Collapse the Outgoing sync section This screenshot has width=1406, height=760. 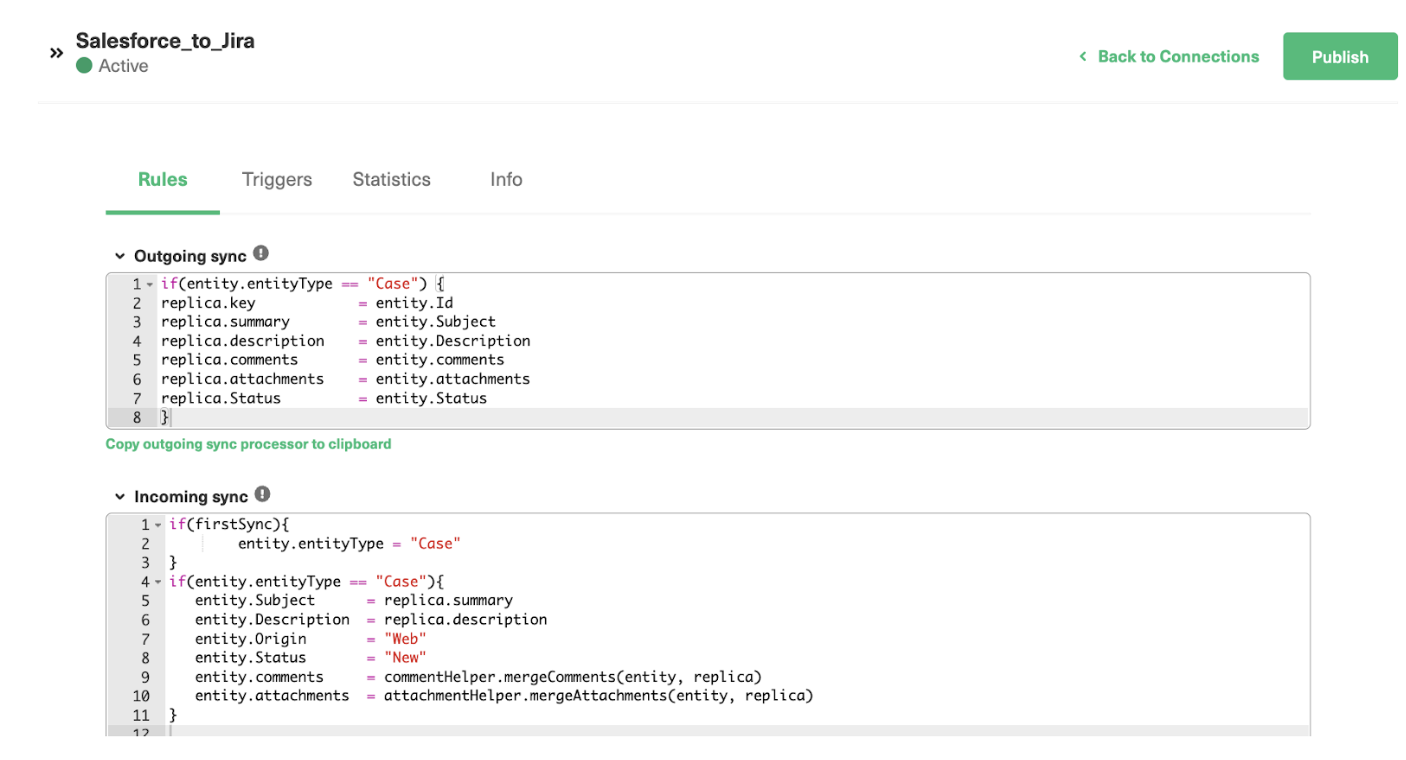coord(120,255)
